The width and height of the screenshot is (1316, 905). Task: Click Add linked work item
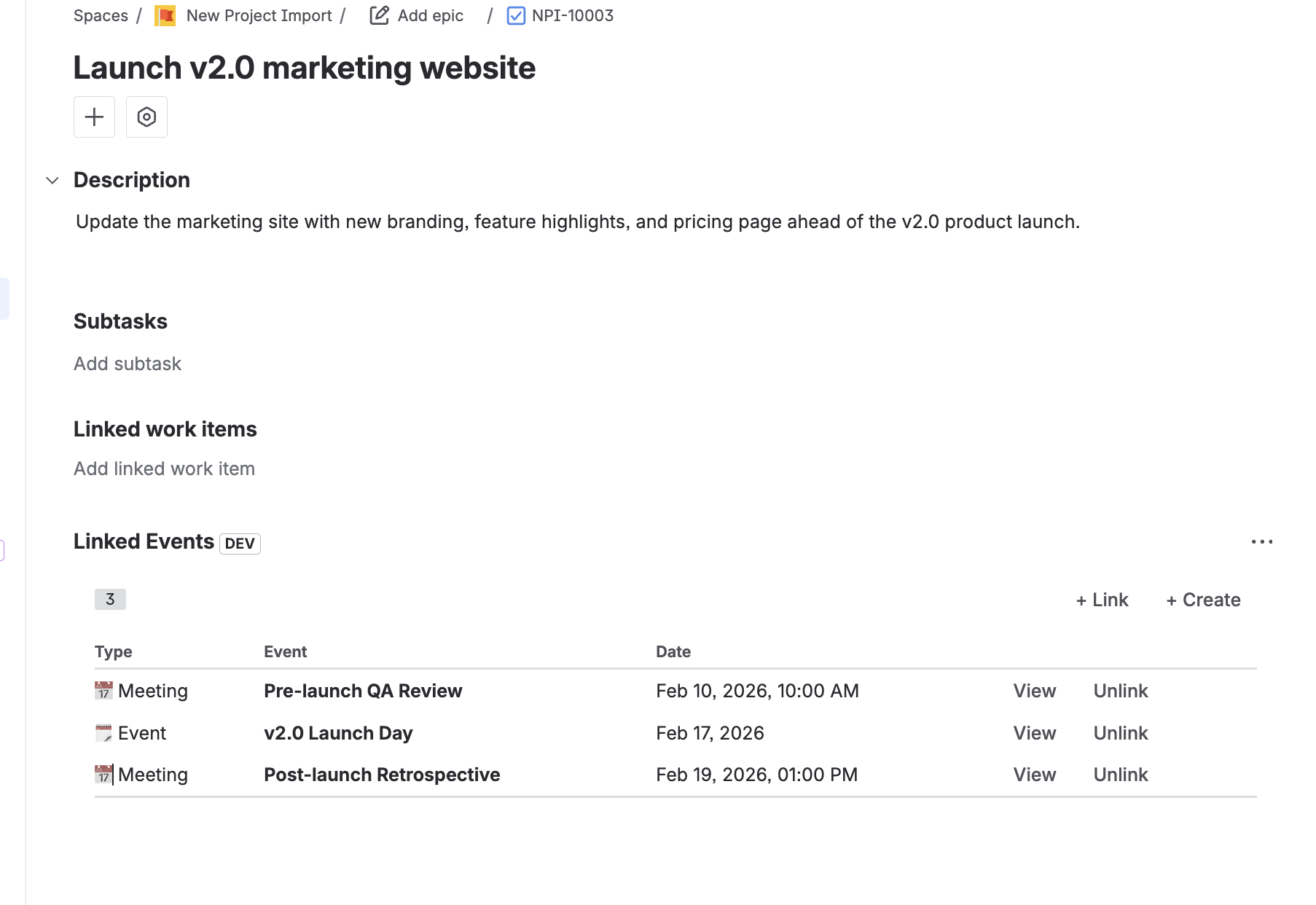point(164,469)
